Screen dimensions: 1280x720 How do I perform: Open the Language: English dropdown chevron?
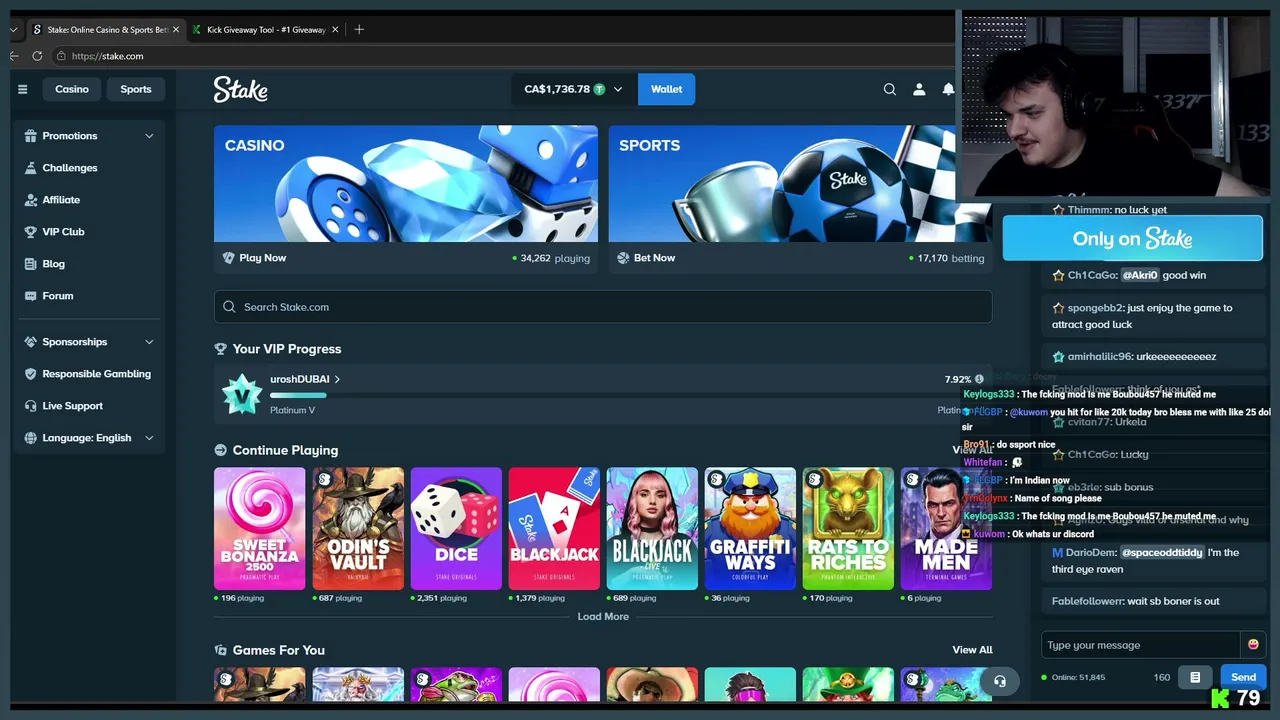[x=149, y=438]
